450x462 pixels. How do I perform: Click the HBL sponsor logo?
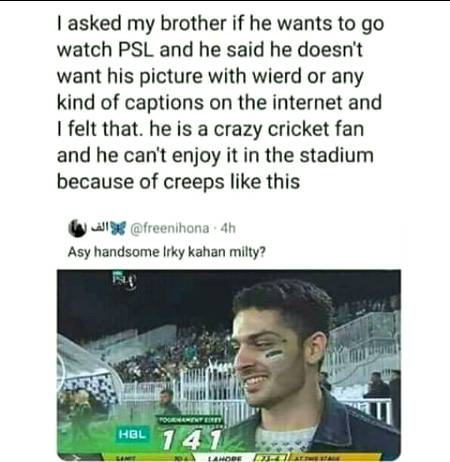click(133, 434)
